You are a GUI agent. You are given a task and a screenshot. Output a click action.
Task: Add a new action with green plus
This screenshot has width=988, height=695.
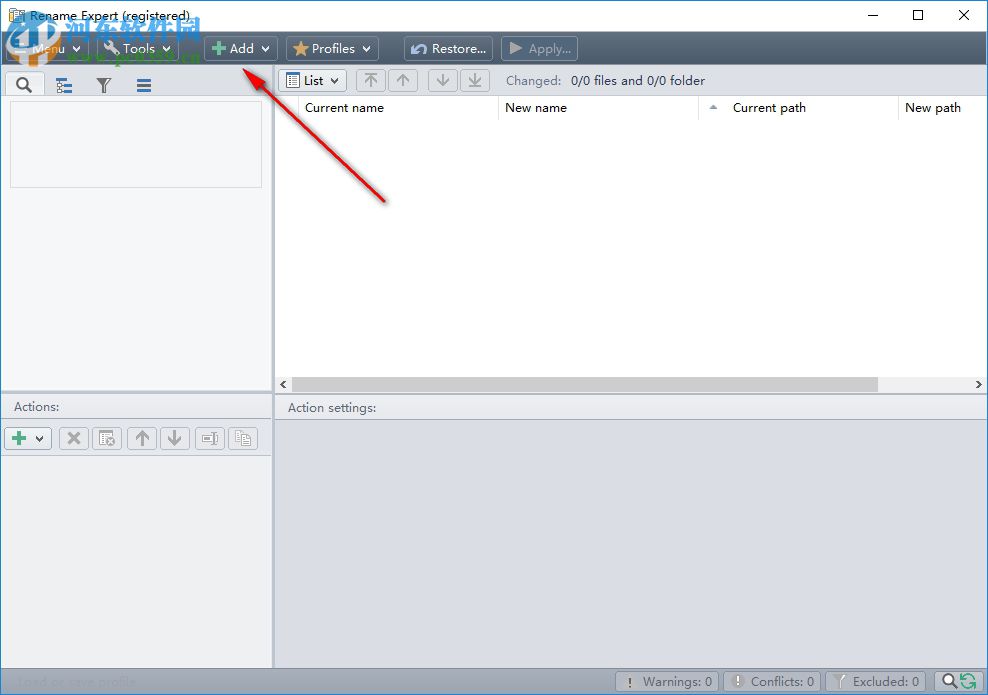20,439
